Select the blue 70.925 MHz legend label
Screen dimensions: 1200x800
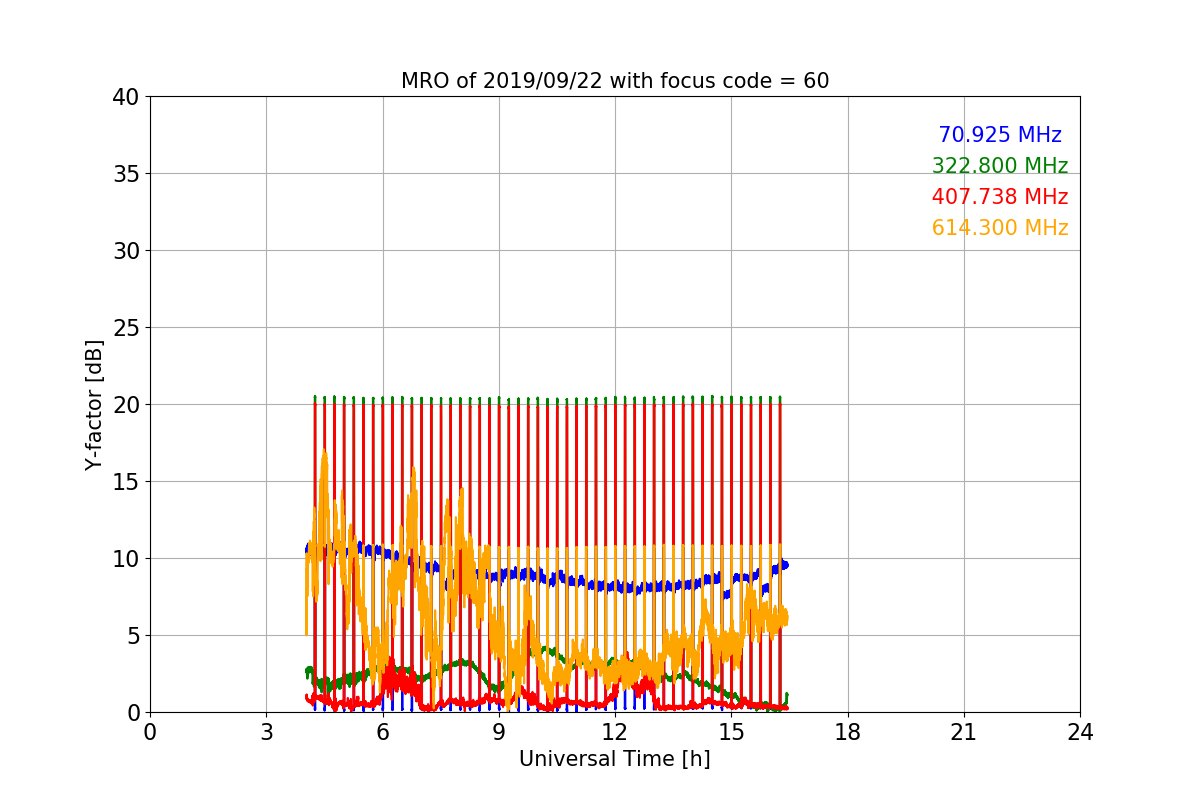[x=1000, y=135]
